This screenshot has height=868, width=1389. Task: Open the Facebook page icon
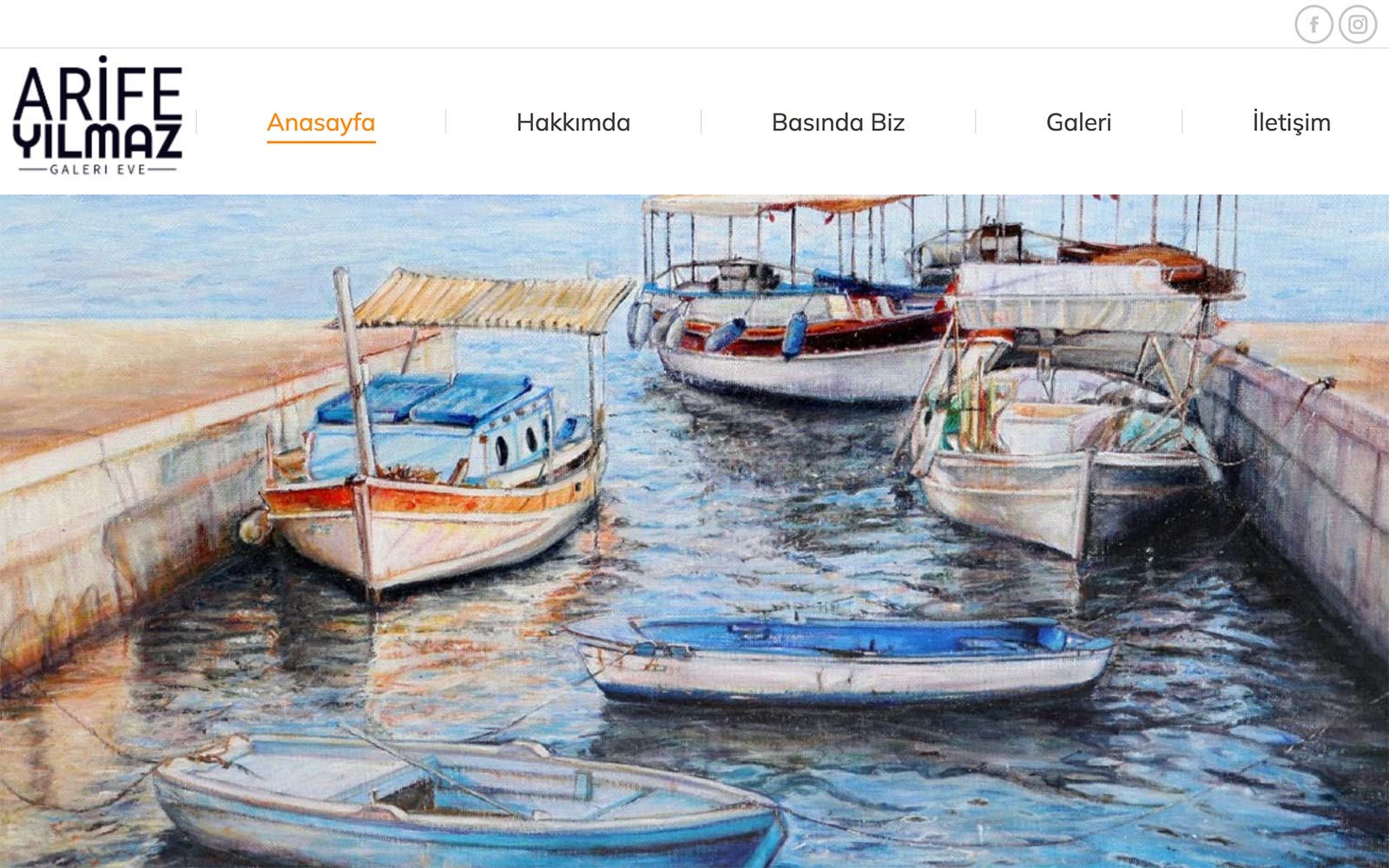click(x=1313, y=24)
